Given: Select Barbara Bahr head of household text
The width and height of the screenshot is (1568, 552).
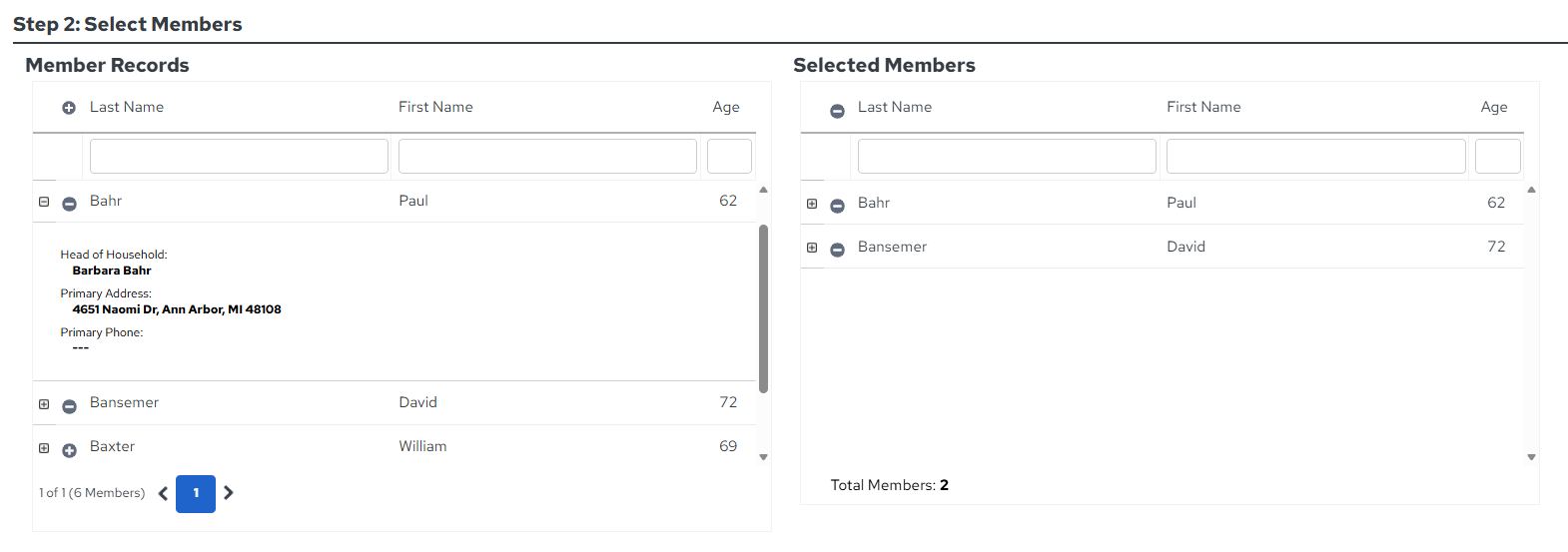Looking at the screenshot, I should [112, 271].
